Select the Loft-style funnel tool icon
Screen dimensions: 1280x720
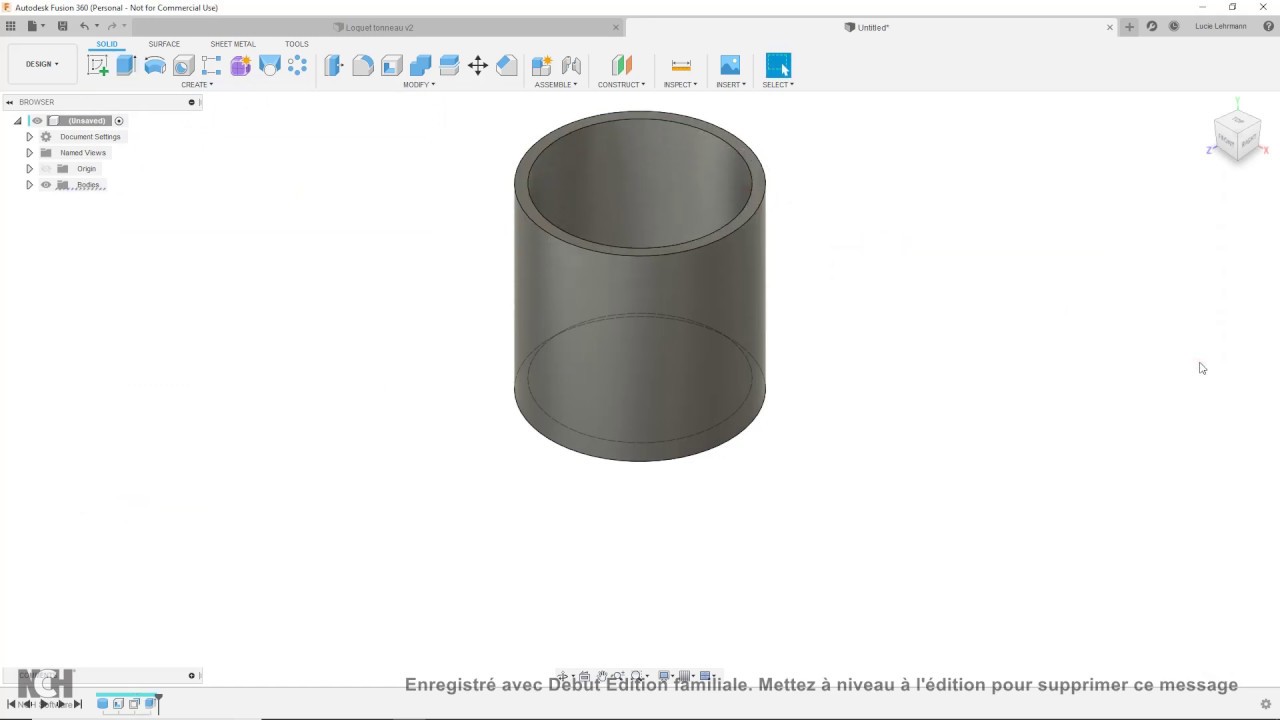[269, 66]
